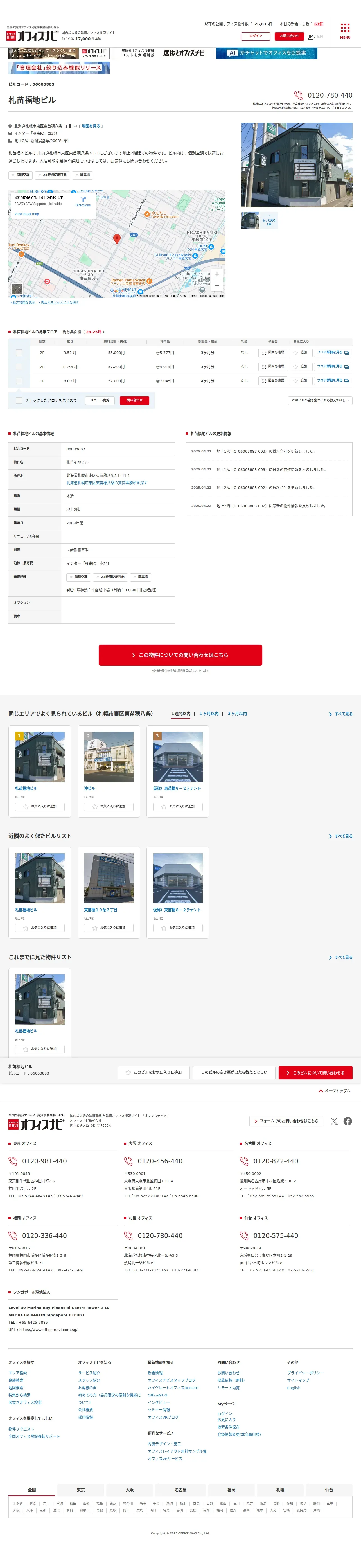Click フォームでのお問い合わせはこちら footer button
Viewport: 361px width, 1568px height.
pos(286,1121)
